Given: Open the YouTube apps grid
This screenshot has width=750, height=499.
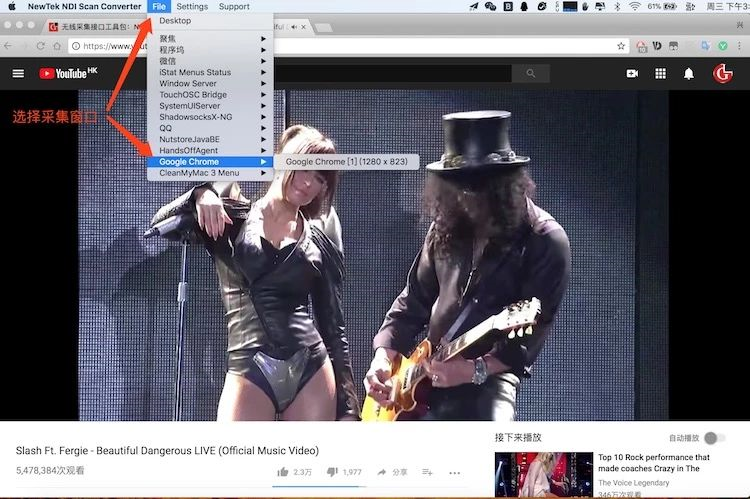Looking at the screenshot, I should pyautogui.click(x=661, y=73).
